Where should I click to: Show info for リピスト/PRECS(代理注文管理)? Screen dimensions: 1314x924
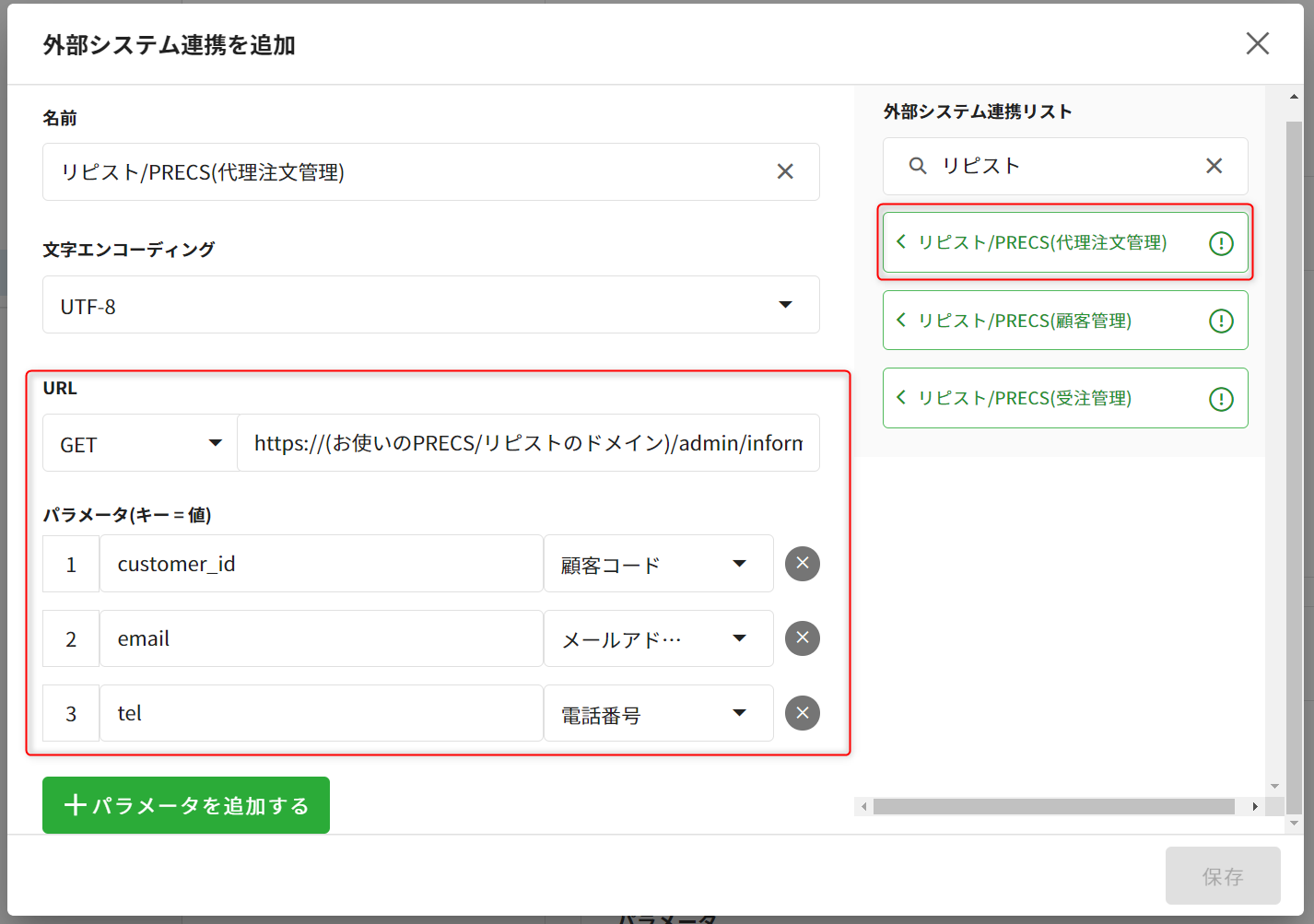pos(1221,243)
